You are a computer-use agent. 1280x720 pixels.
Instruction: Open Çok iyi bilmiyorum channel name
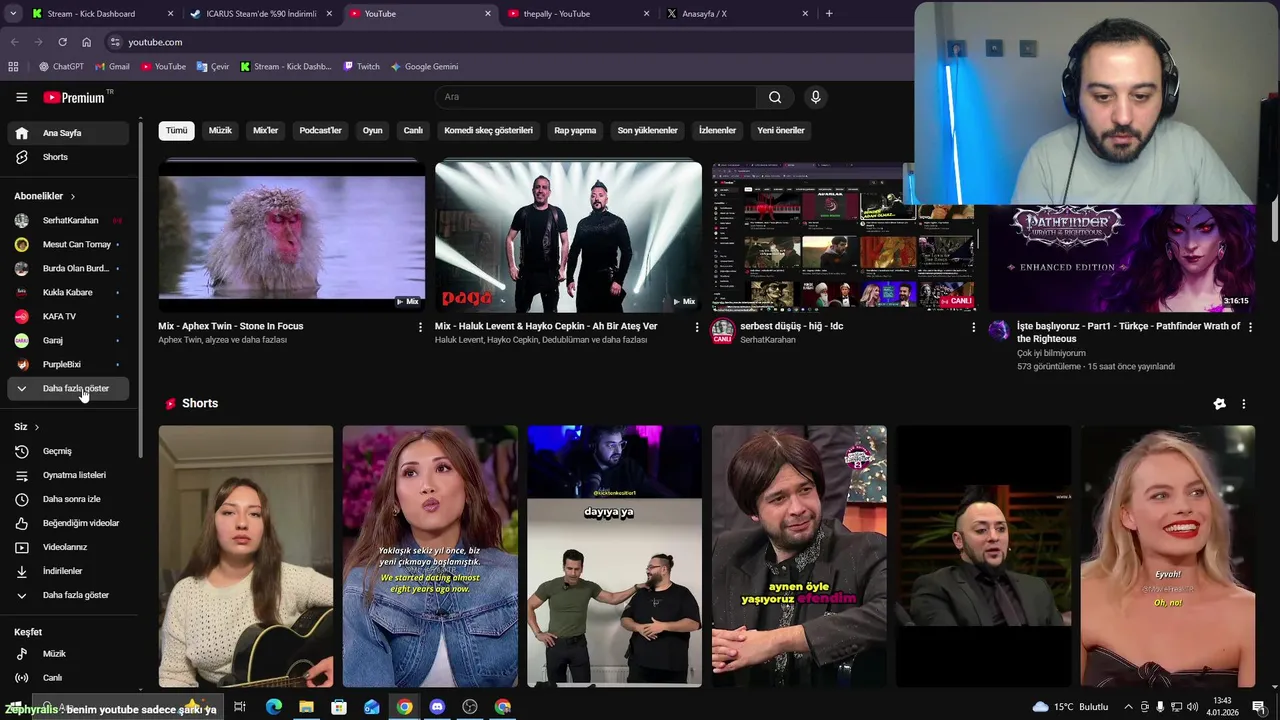click(x=1051, y=353)
